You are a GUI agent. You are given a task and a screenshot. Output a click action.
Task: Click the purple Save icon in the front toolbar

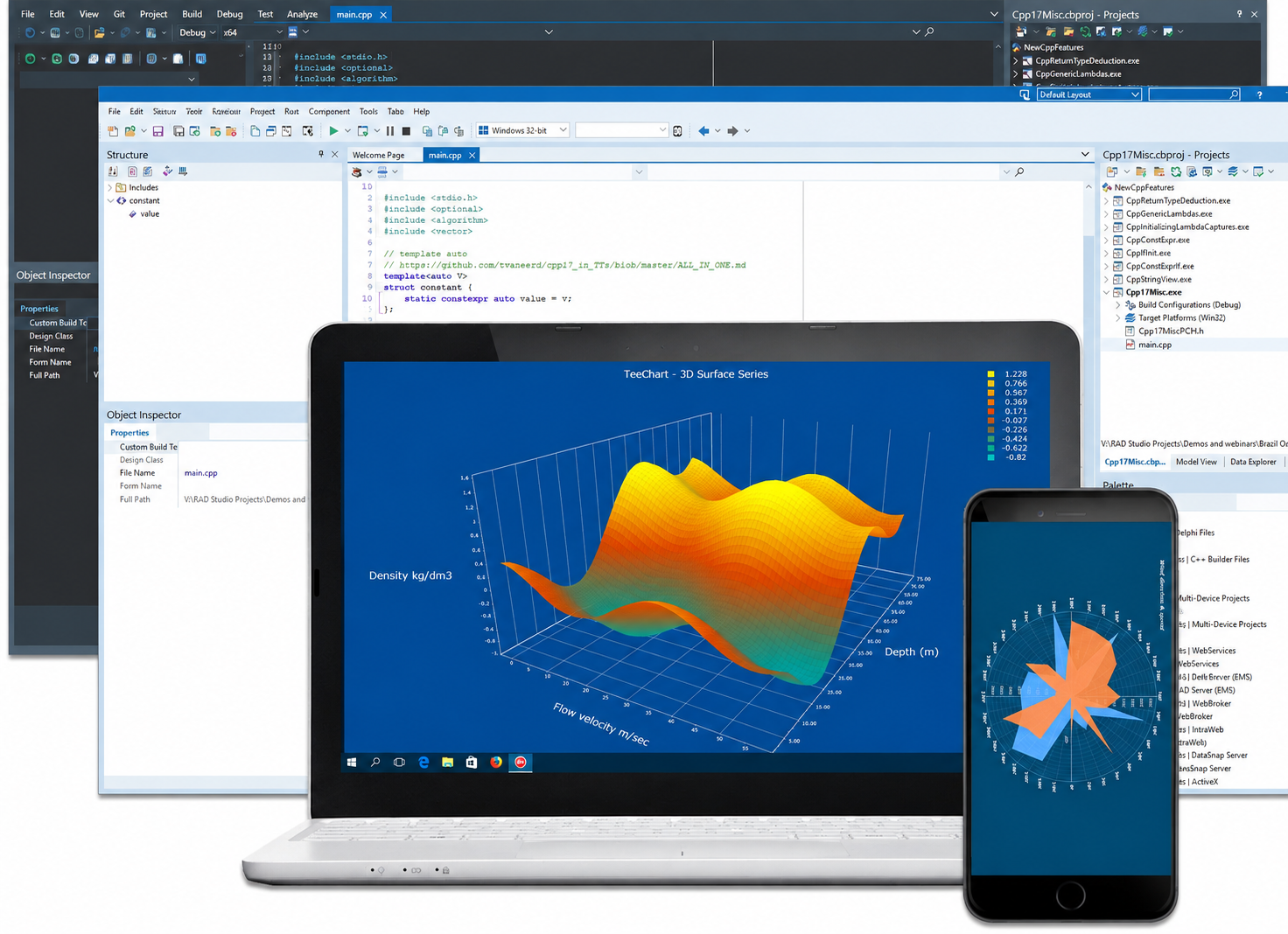tap(158, 131)
